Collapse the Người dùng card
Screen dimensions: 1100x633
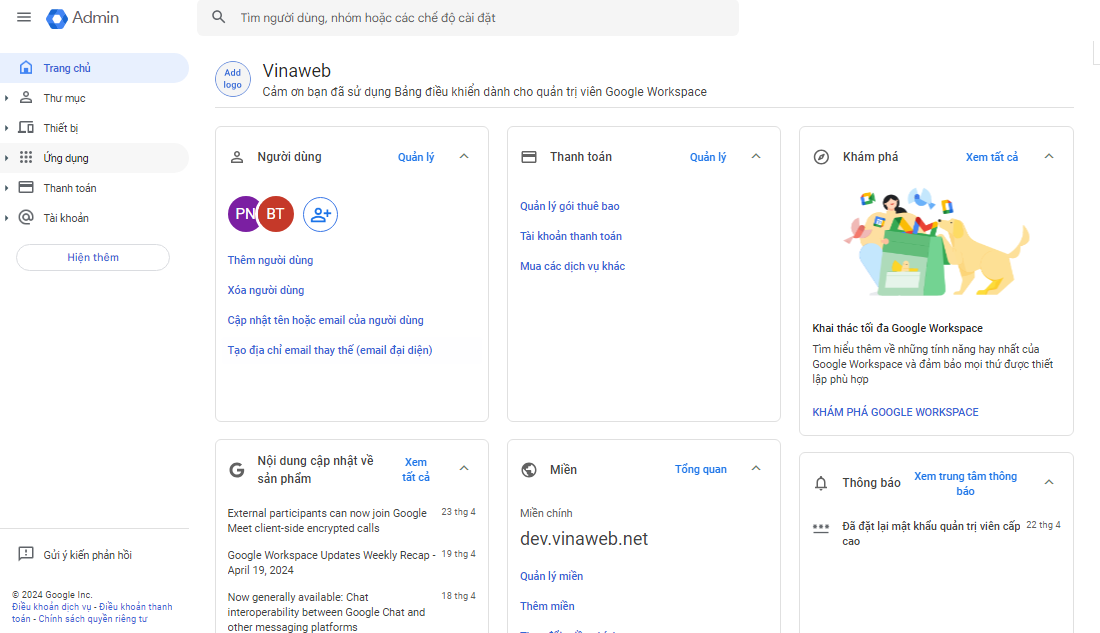point(464,157)
